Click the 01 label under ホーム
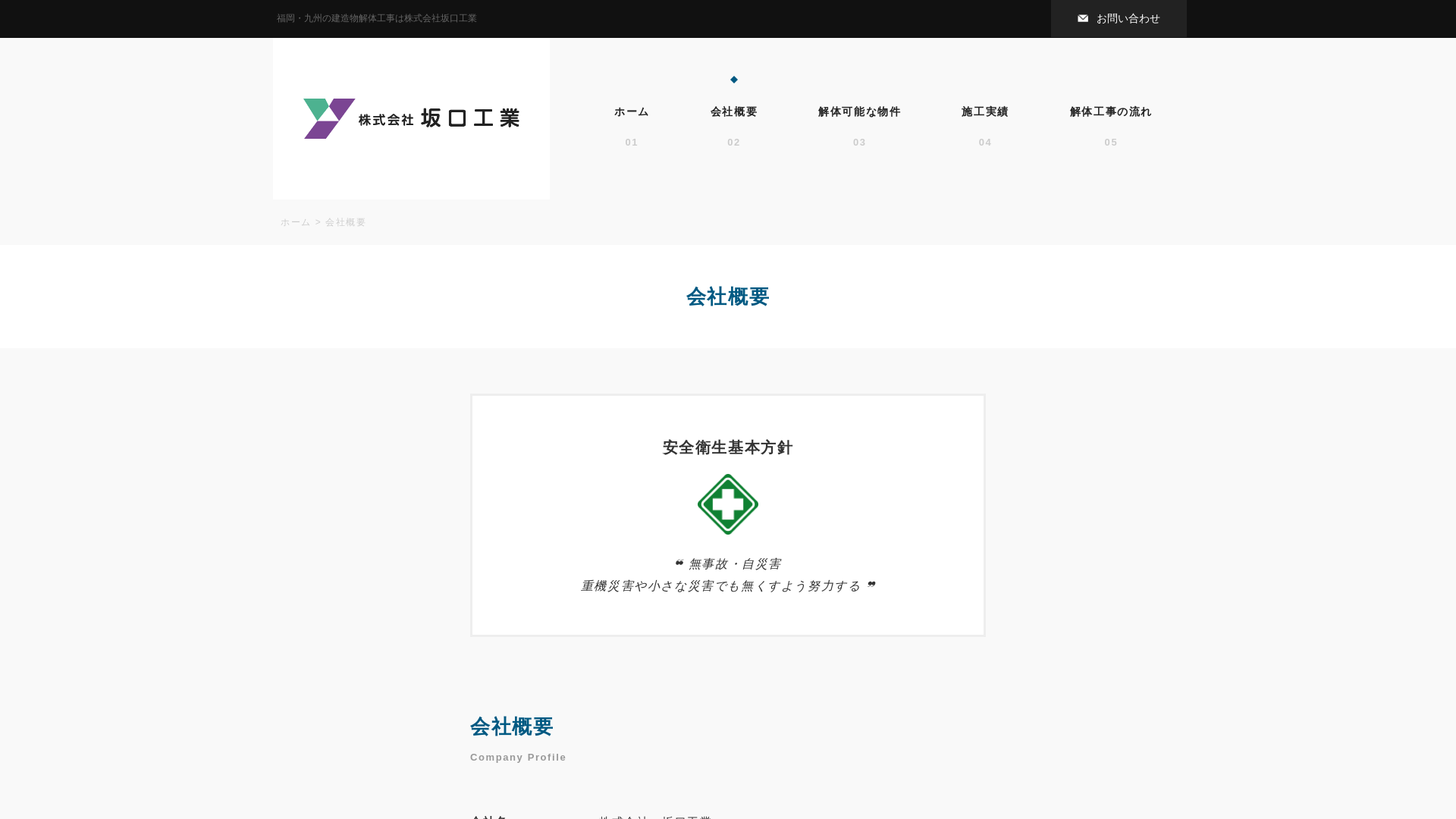The height and width of the screenshot is (819, 1456). [631, 142]
